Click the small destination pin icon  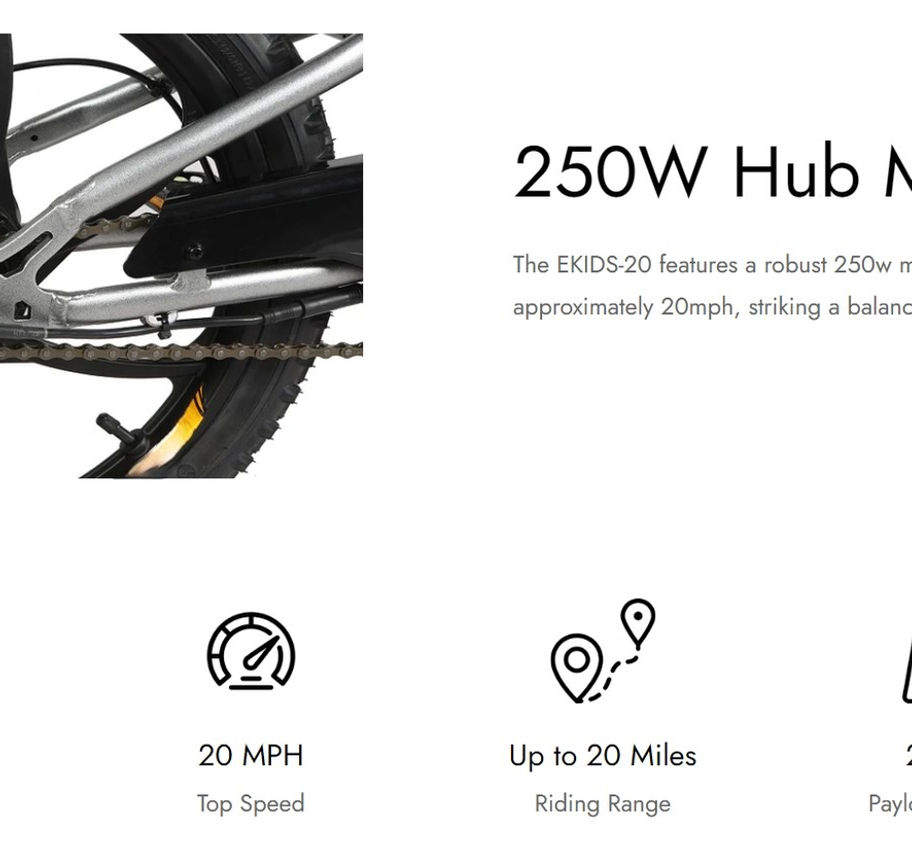click(x=638, y=623)
